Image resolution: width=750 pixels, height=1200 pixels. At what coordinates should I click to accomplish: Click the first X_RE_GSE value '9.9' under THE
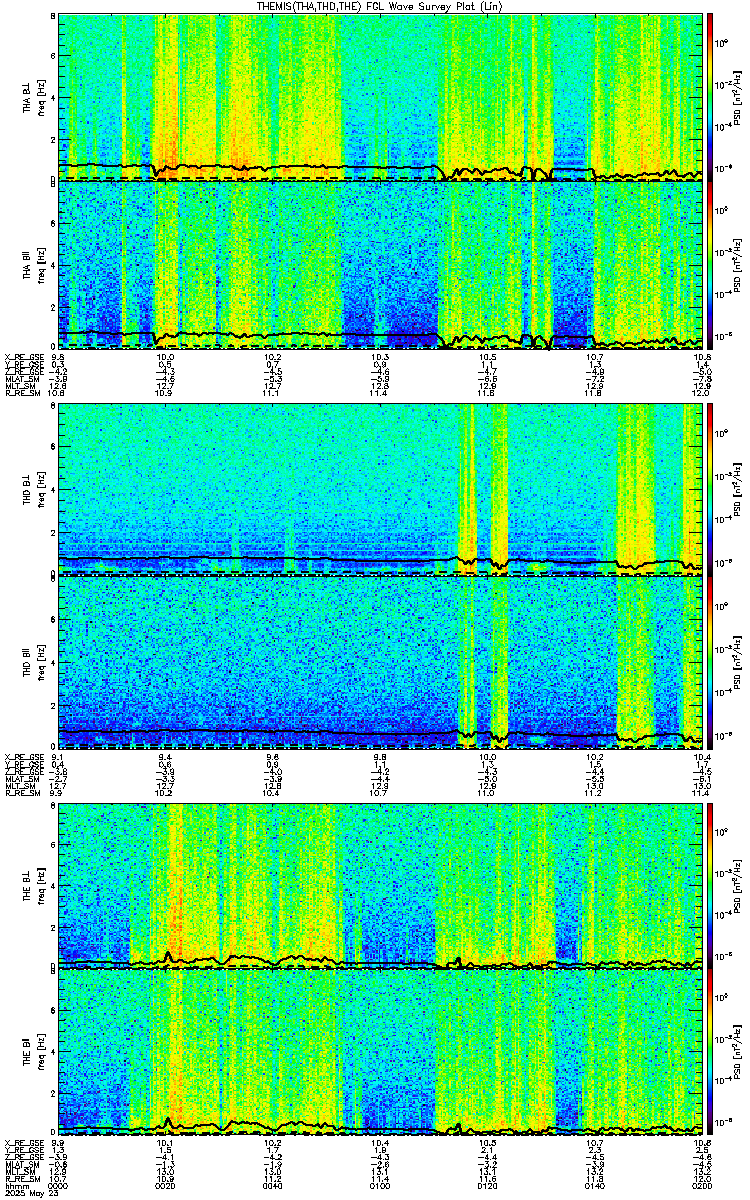57,1143
